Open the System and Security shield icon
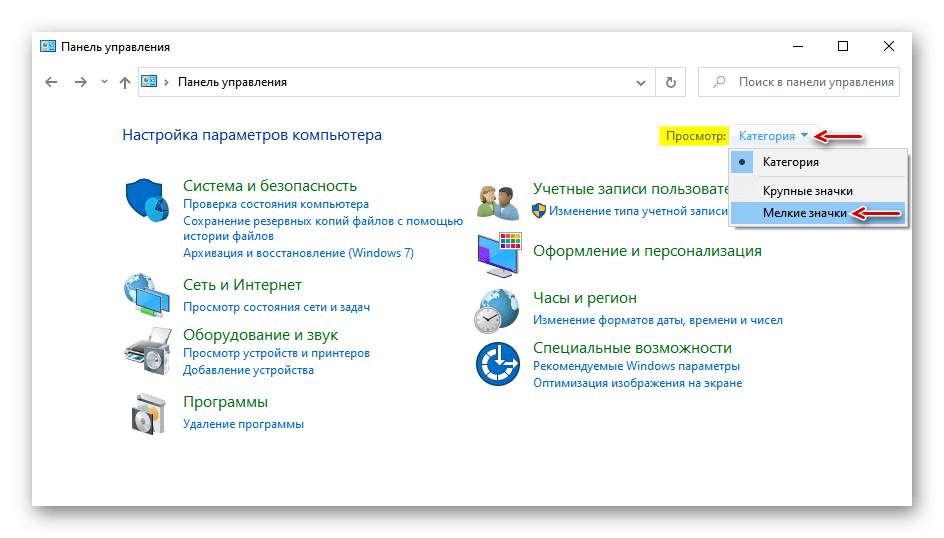 pyautogui.click(x=147, y=200)
